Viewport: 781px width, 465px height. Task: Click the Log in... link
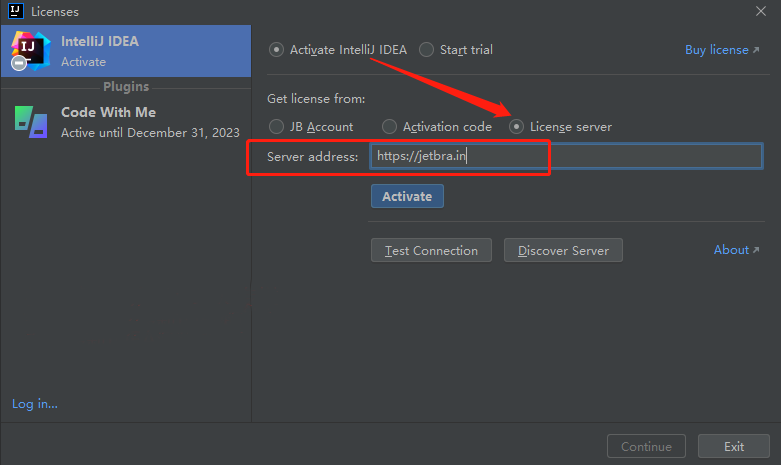click(35, 404)
